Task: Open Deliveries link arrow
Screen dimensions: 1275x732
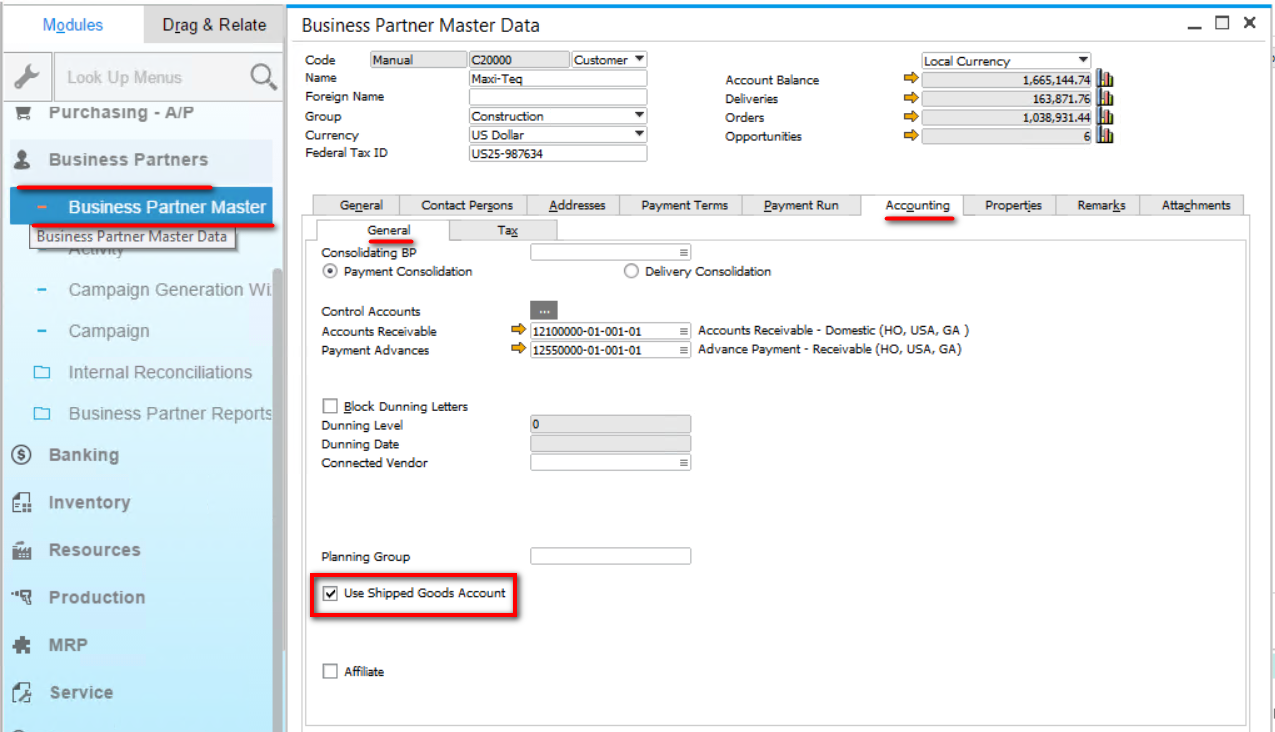Action: point(910,98)
